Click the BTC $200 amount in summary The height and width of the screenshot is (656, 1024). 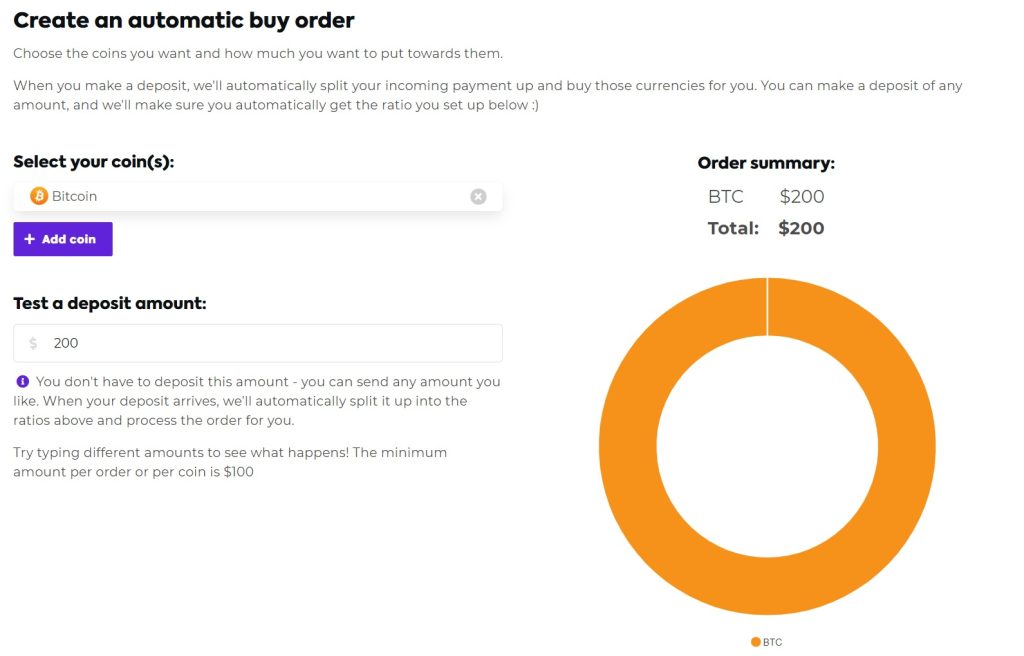click(x=802, y=197)
